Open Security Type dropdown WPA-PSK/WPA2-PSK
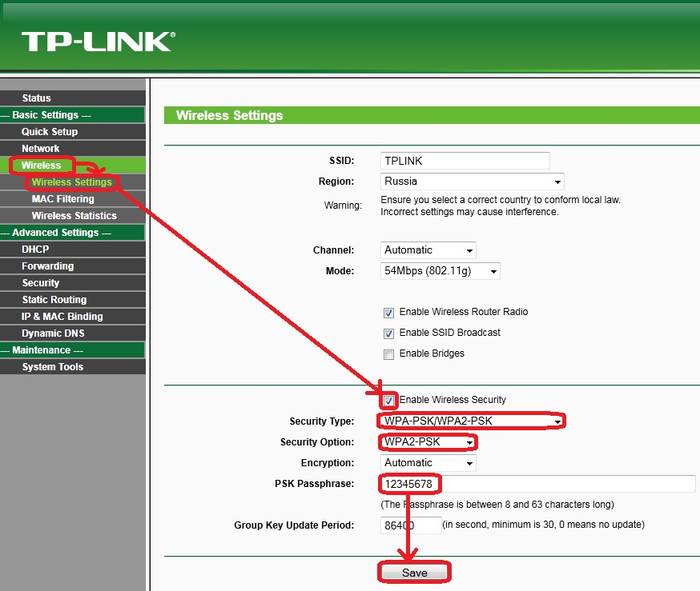 pyautogui.click(x=472, y=421)
